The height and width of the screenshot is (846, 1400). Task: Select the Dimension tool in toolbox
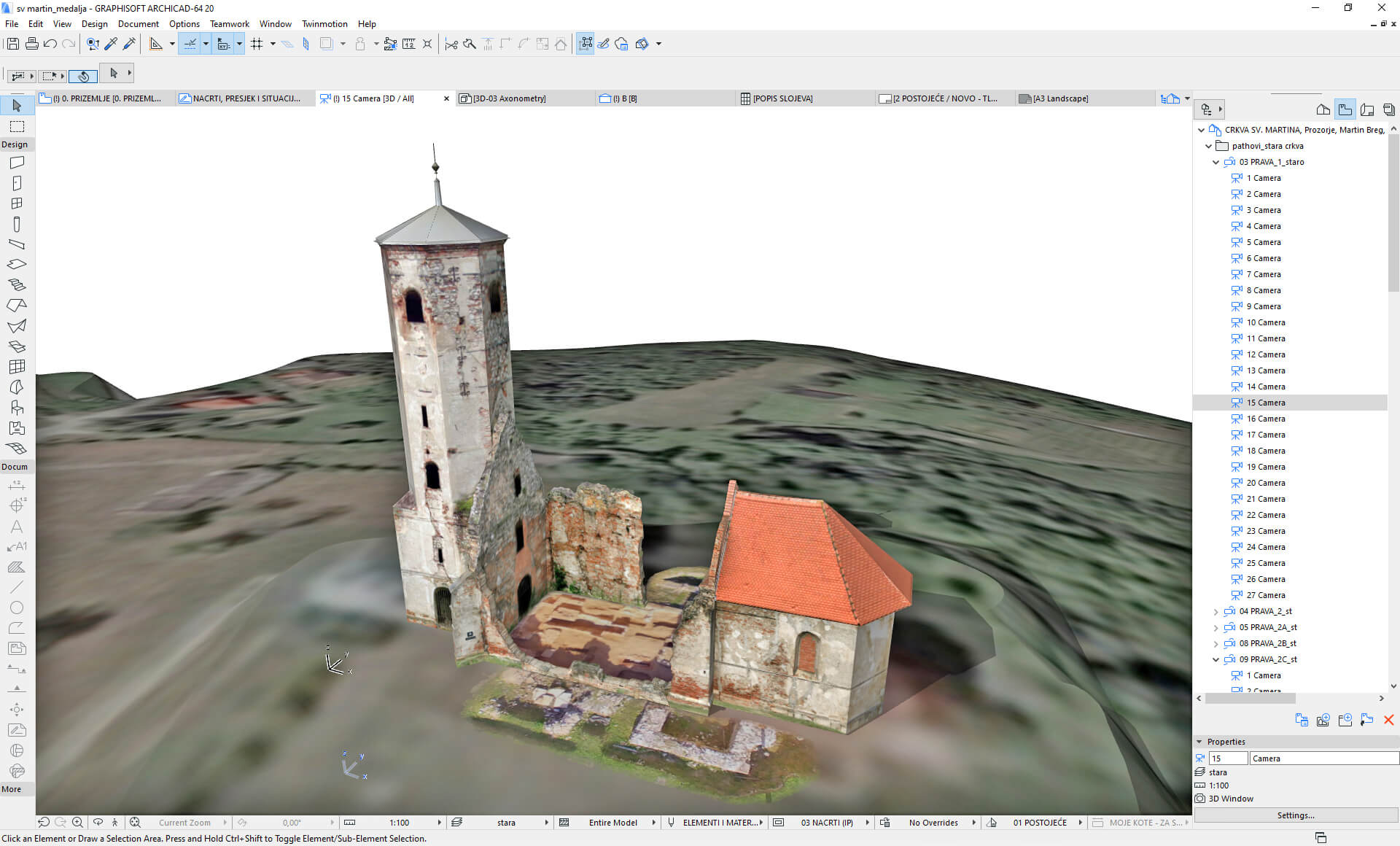click(17, 485)
